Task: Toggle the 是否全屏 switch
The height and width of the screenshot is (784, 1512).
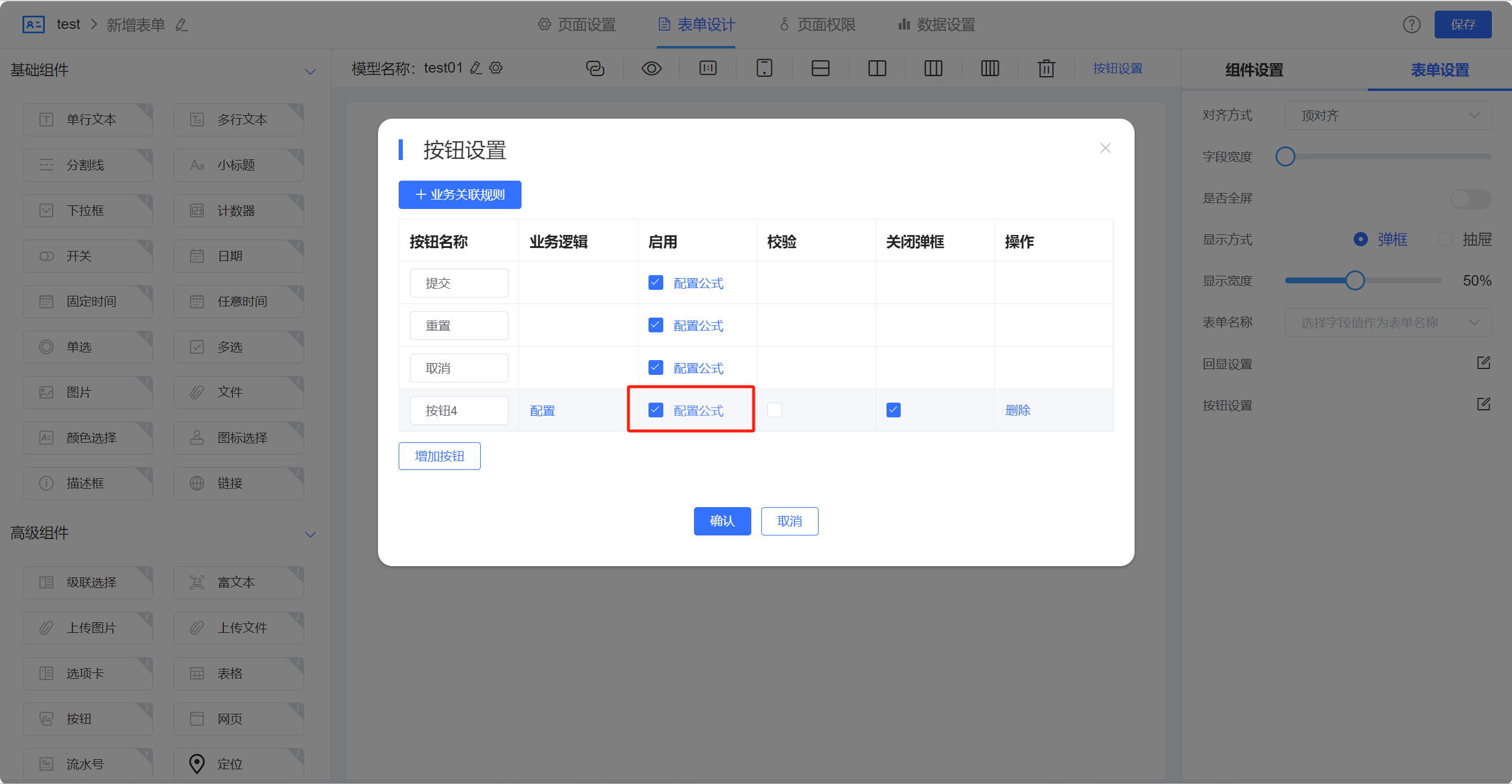Action: coord(1470,199)
